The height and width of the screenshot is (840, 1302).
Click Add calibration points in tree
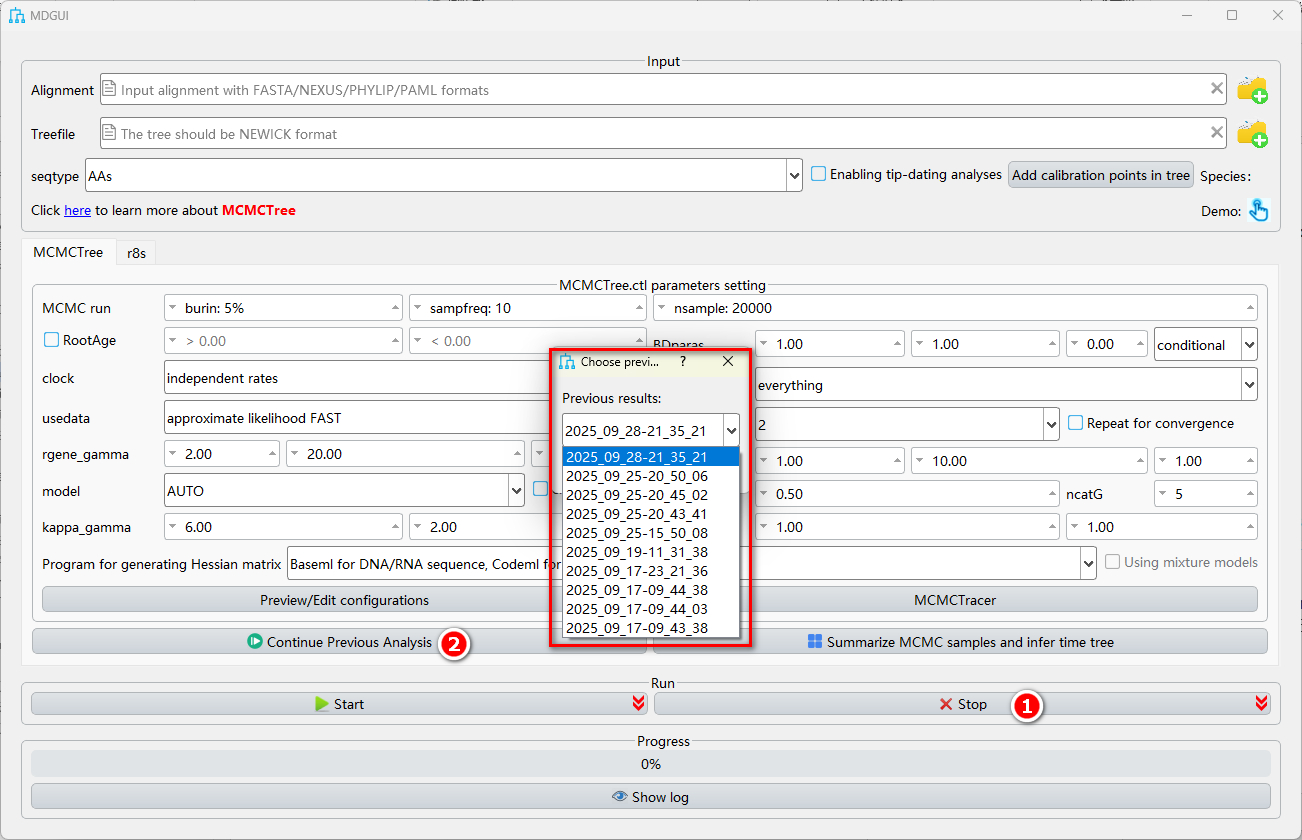1100,175
